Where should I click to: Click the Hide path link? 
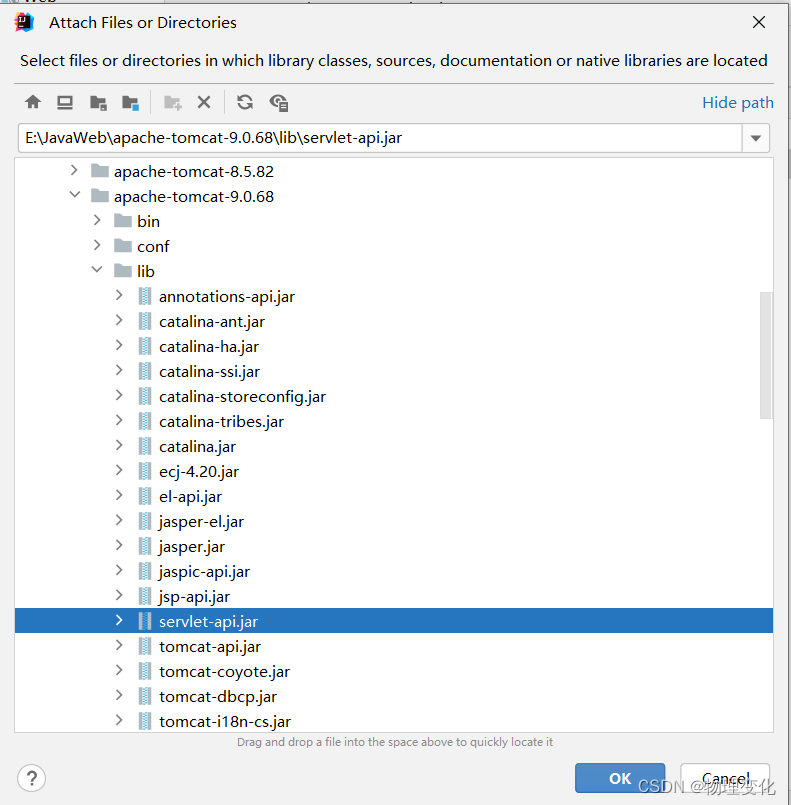(738, 103)
